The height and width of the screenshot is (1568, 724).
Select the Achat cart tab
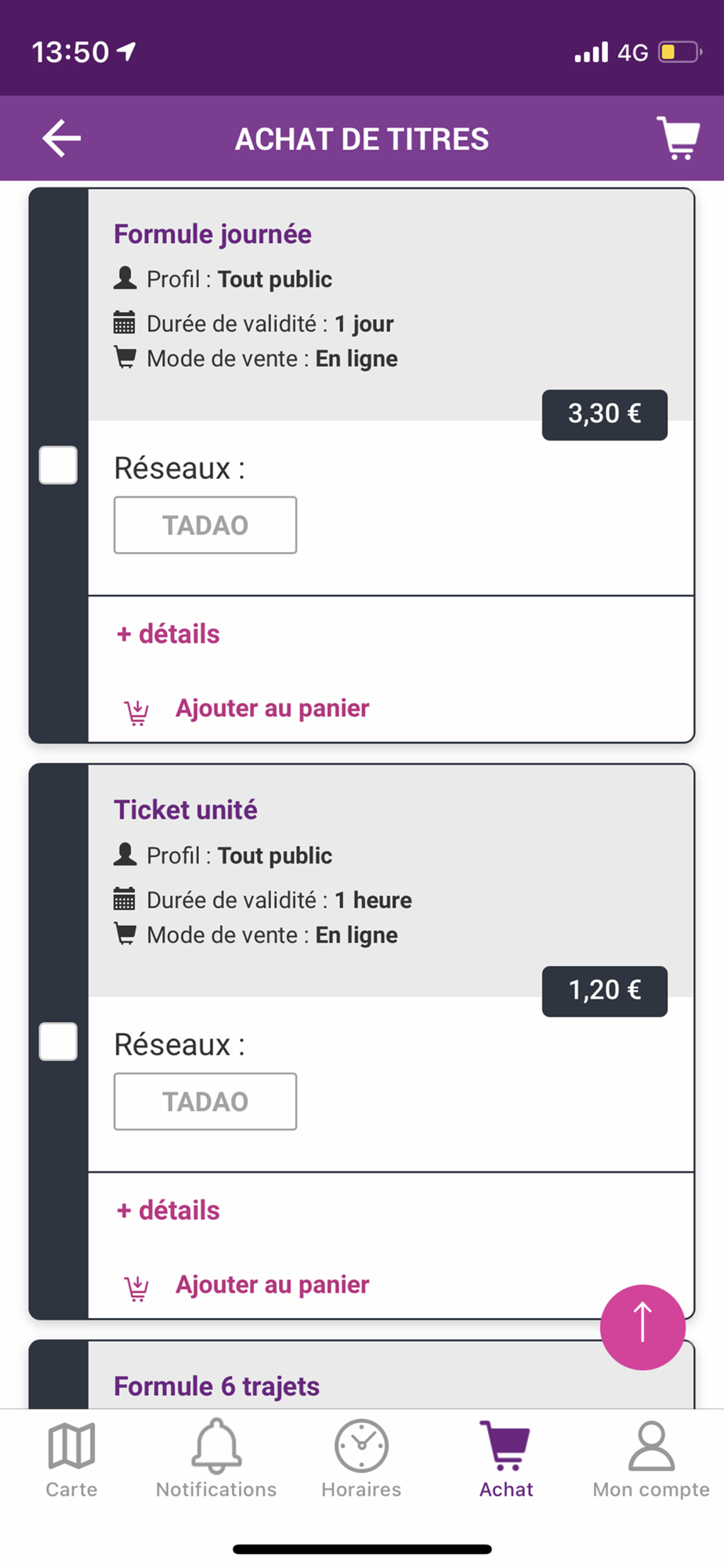pyautogui.click(x=506, y=1458)
